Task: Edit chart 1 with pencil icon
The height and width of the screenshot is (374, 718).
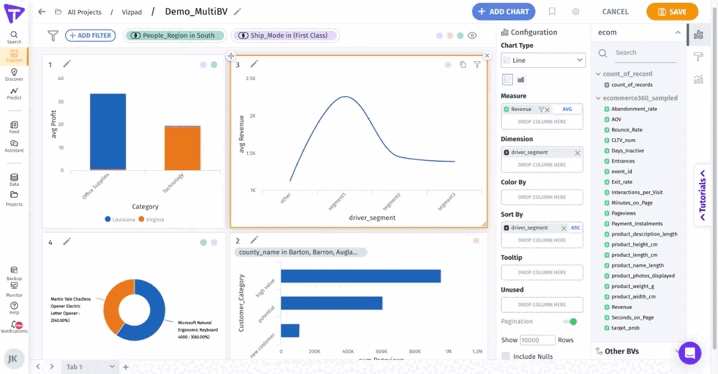Action: click(67, 64)
